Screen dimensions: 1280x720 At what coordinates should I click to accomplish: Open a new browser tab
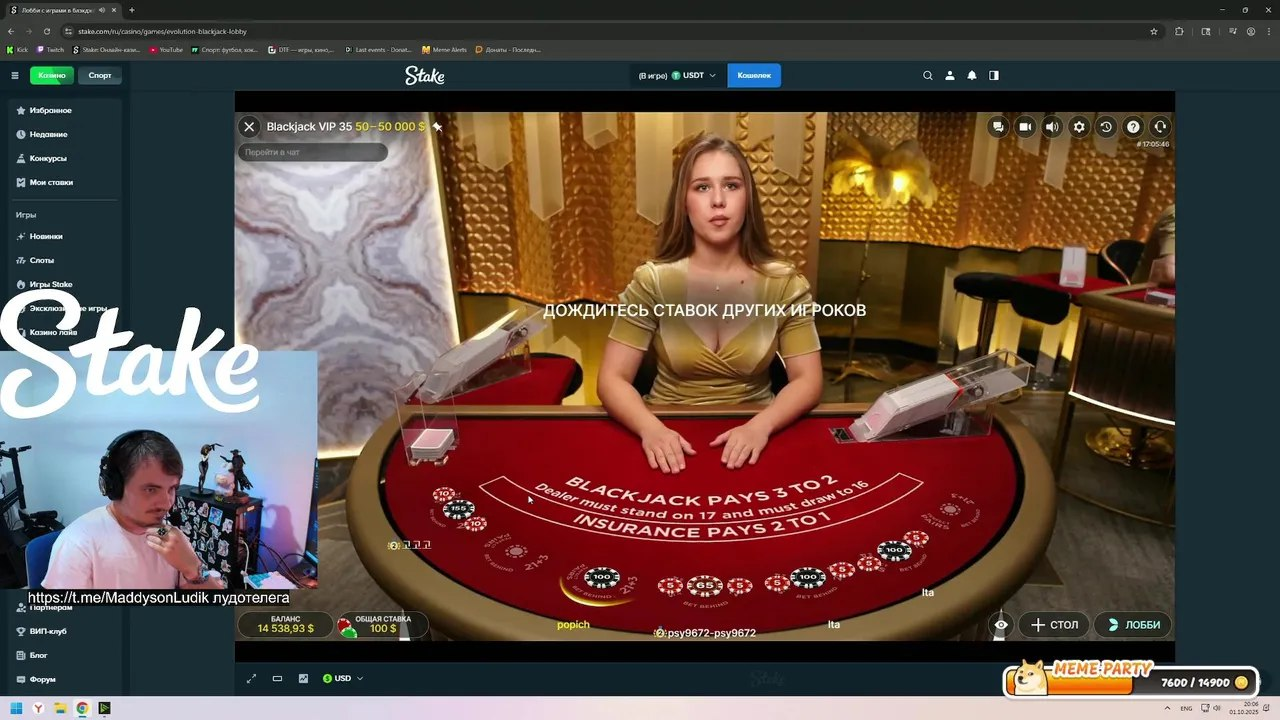click(131, 10)
